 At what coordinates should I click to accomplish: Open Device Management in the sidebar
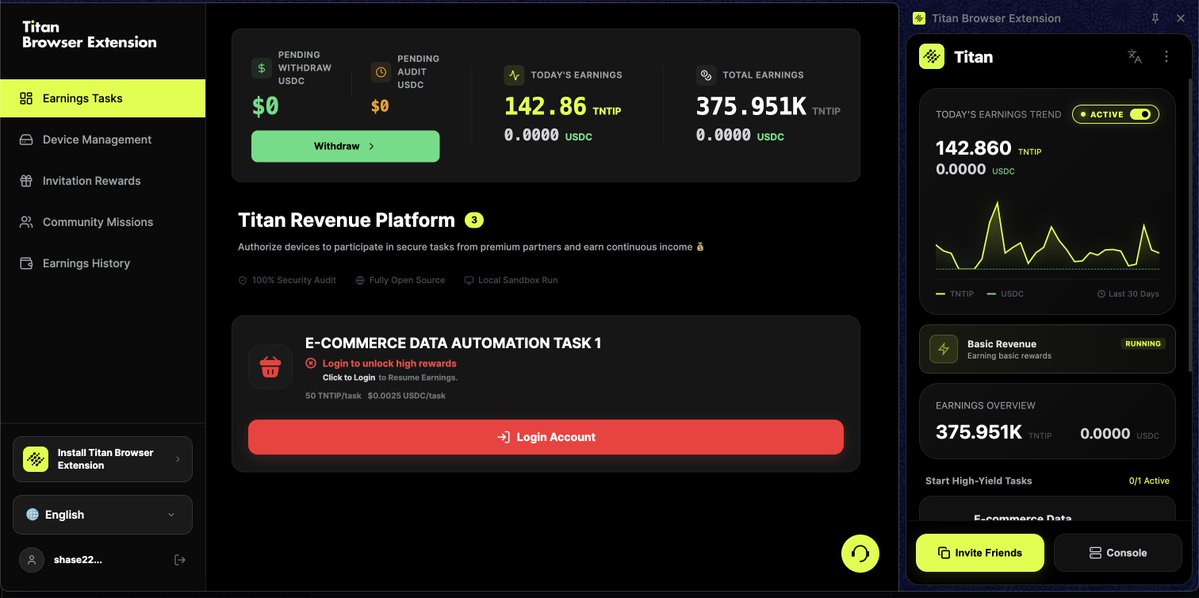click(102, 139)
